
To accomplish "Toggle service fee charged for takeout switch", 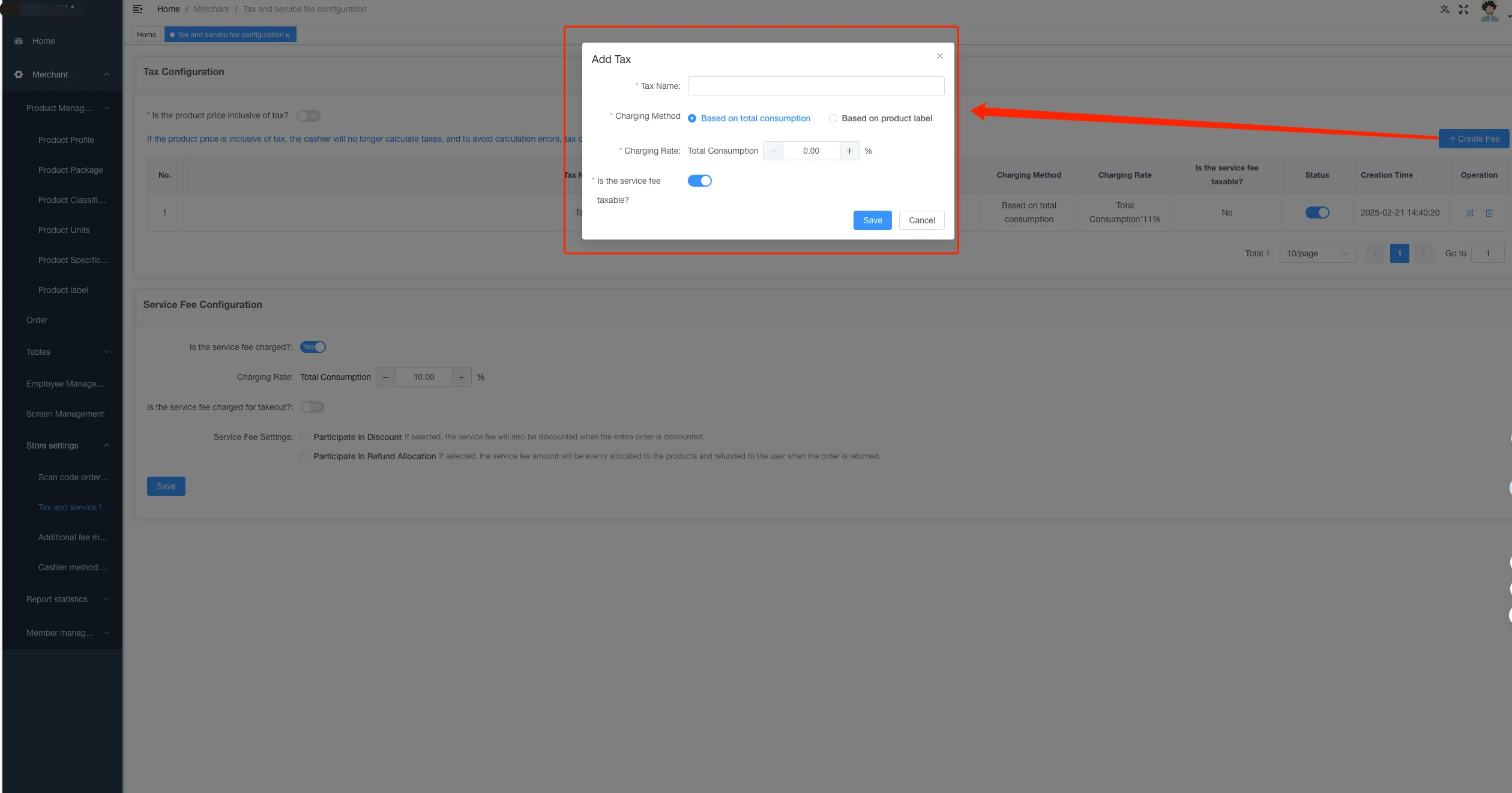I will point(313,407).
